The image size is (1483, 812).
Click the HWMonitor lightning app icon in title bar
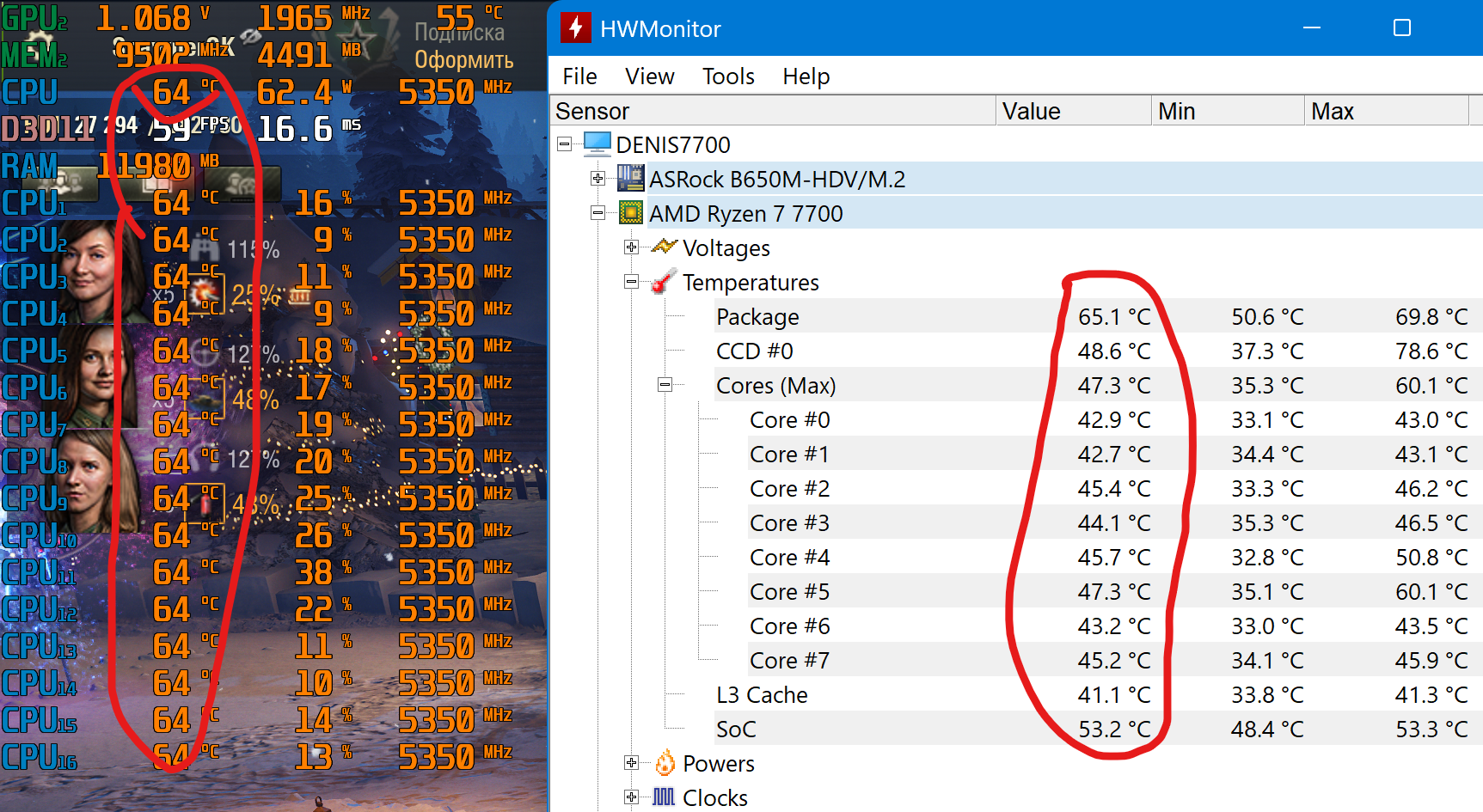click(576, 28)
